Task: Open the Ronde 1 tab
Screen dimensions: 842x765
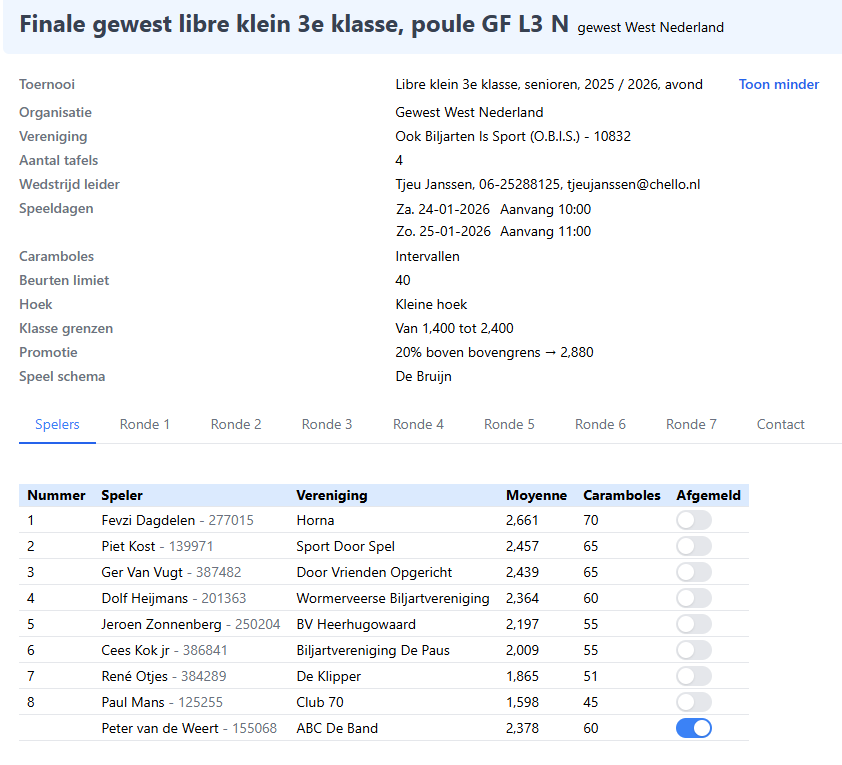Action: tap(145, 424)
